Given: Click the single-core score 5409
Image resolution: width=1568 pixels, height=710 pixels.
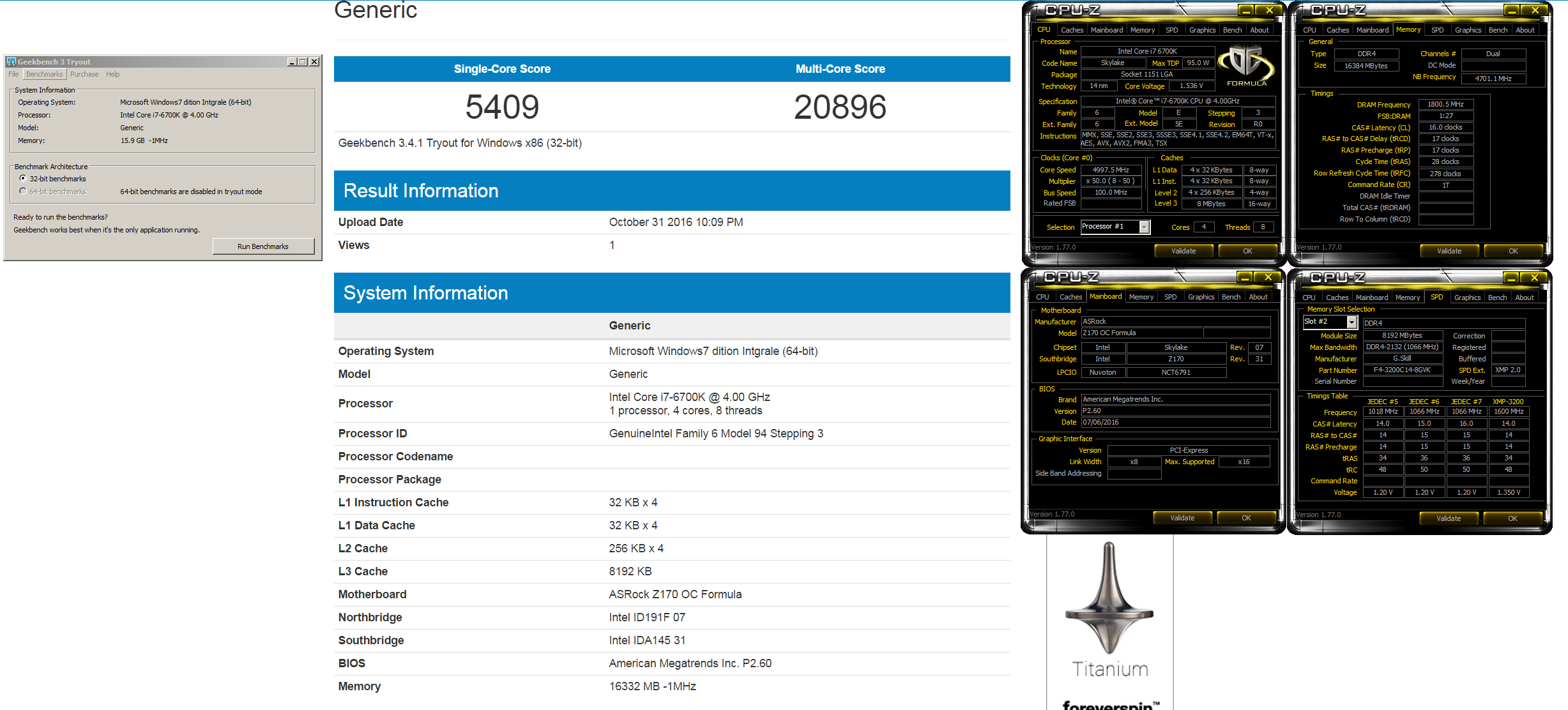Looking at the screenshot, I should click(x=502, y=107).
